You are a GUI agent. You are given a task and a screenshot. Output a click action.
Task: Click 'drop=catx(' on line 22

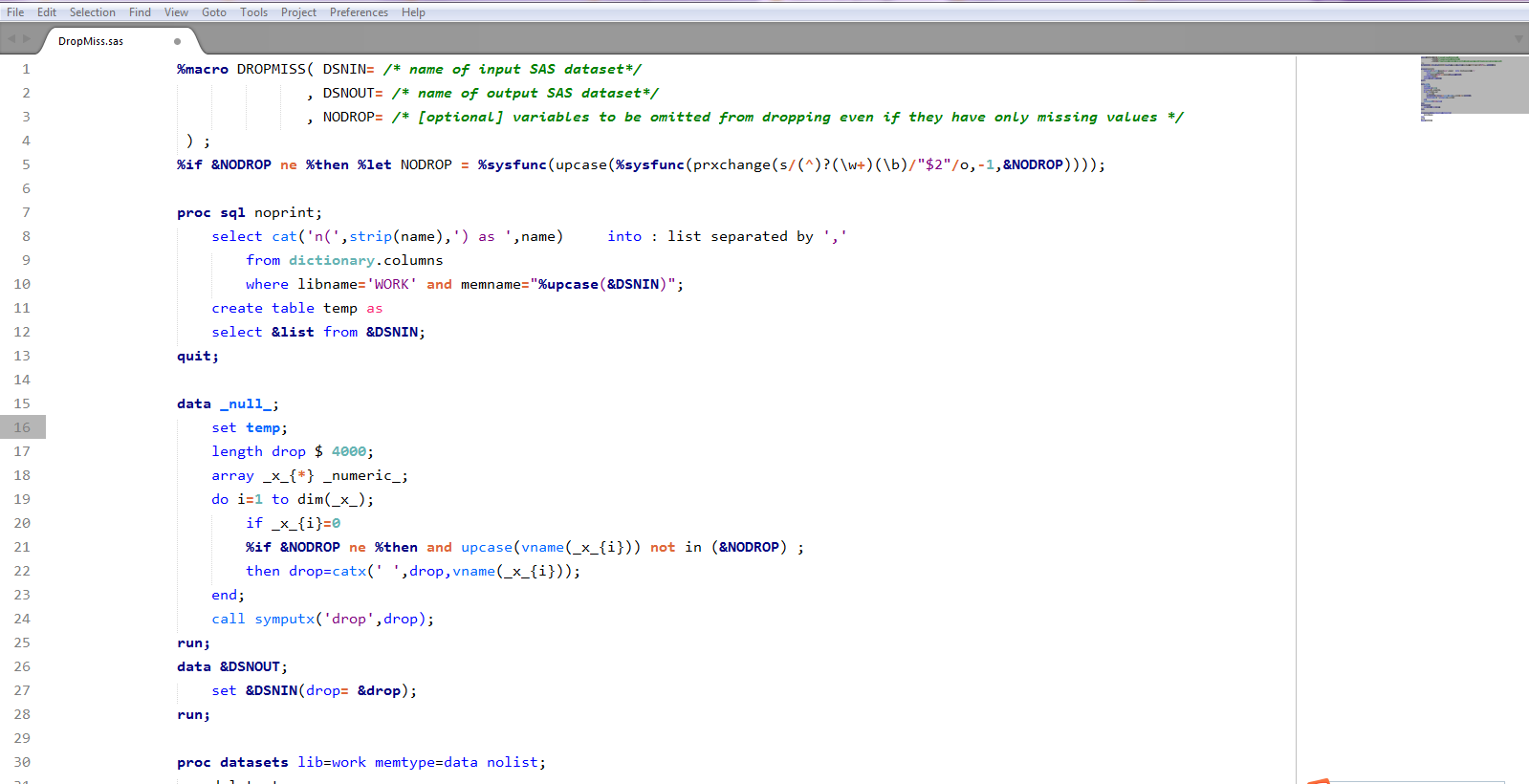point(332,571)
